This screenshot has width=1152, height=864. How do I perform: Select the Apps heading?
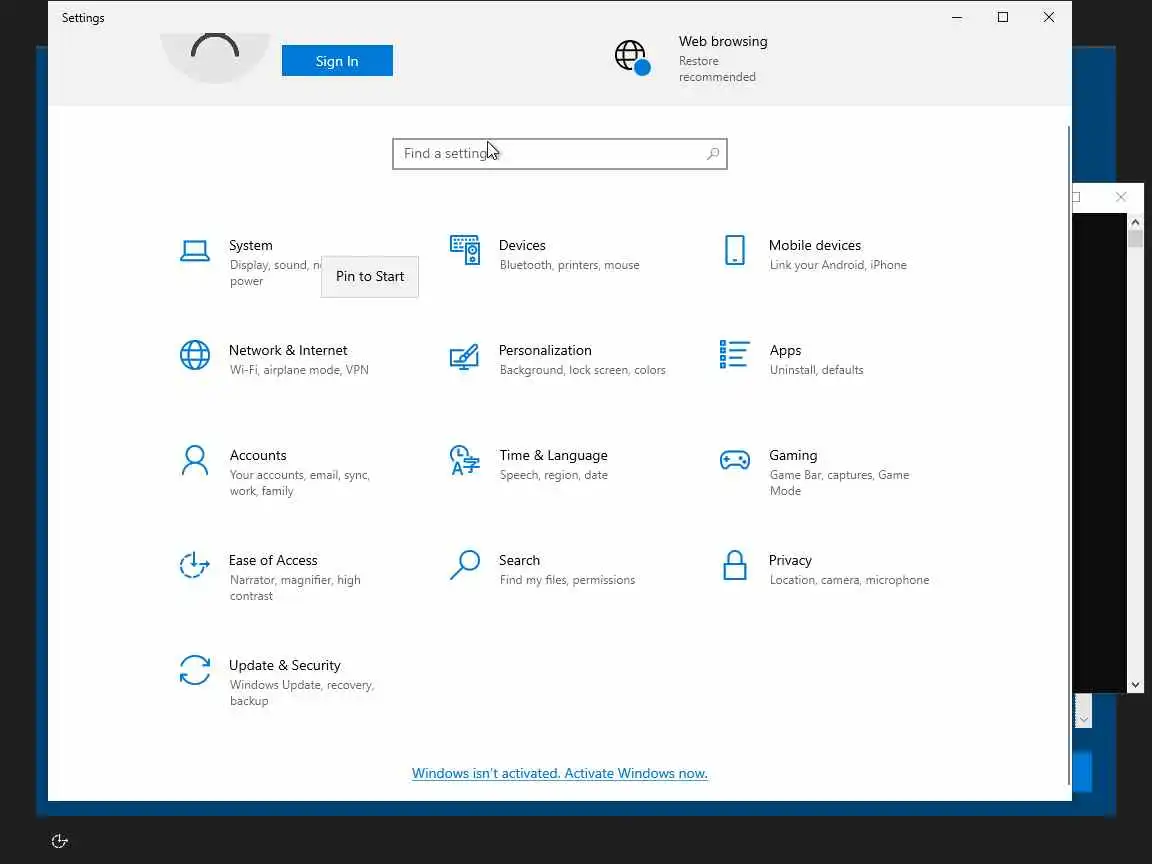point(785,350)
